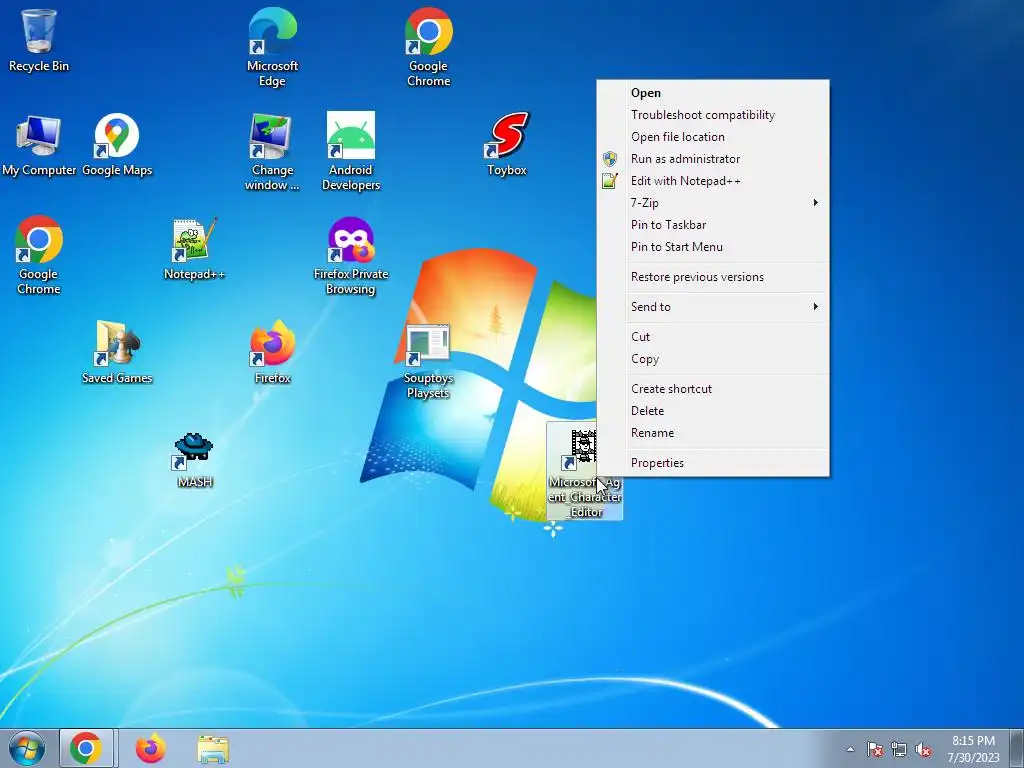This screenshot has width=1024, height=768.
Task: Open Properties from the context menu
Action: coord(713,463)
